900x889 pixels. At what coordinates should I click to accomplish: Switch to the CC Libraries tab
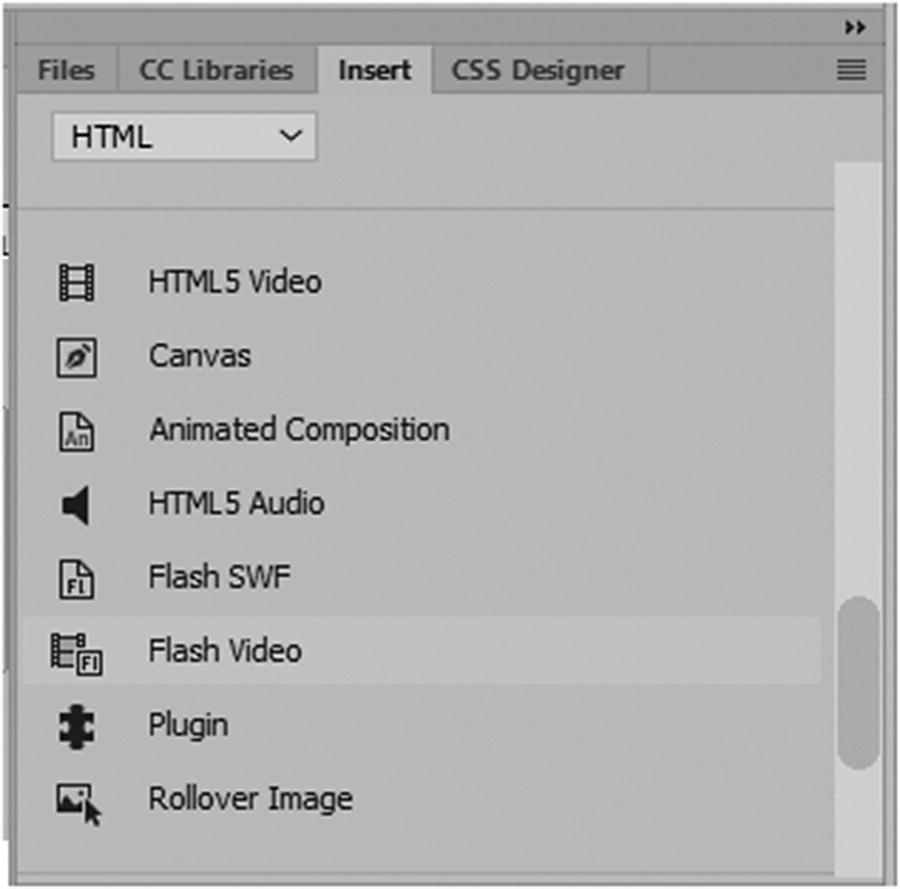[x=216, y=71]
